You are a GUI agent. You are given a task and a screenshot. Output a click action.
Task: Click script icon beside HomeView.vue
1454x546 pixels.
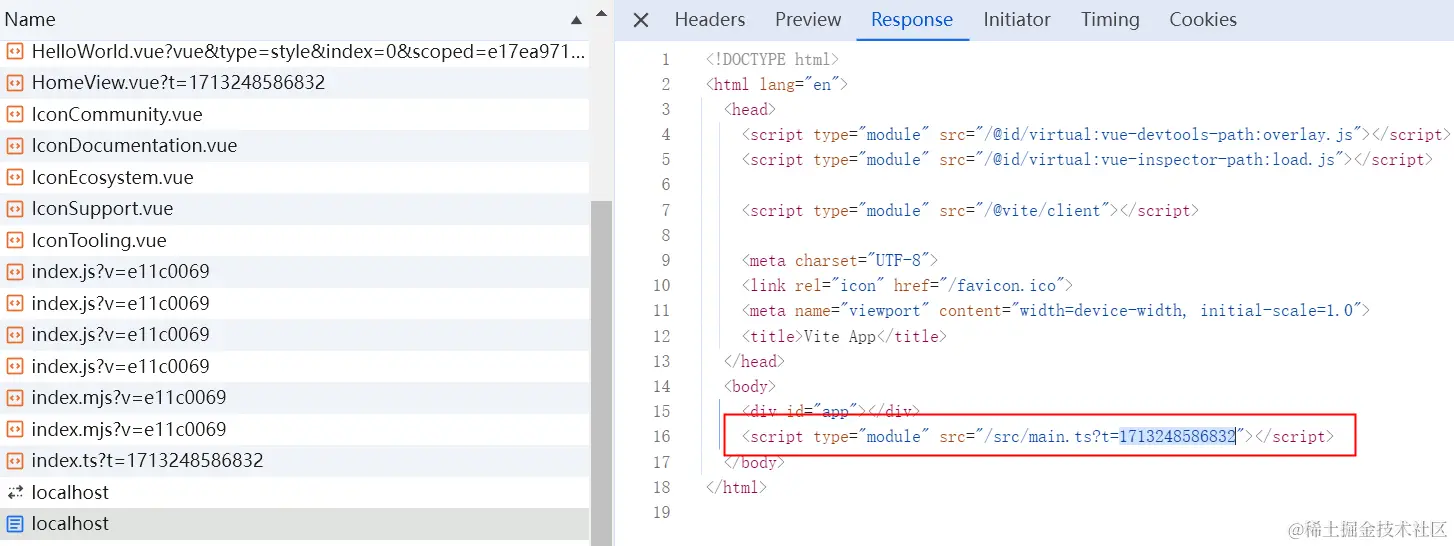(x=15, y=83)
